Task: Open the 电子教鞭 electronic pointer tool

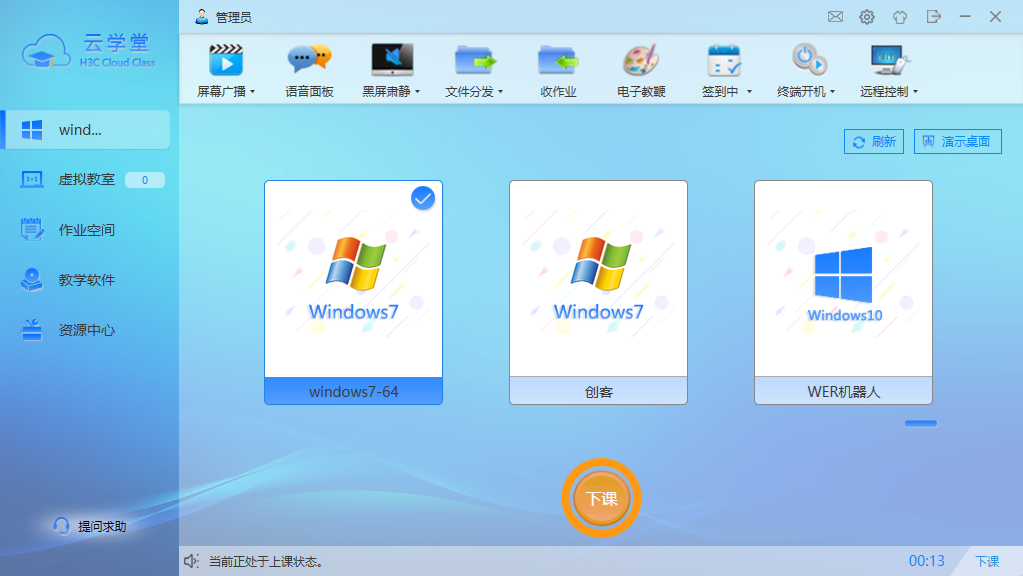Action: click(x=641, y=61)
